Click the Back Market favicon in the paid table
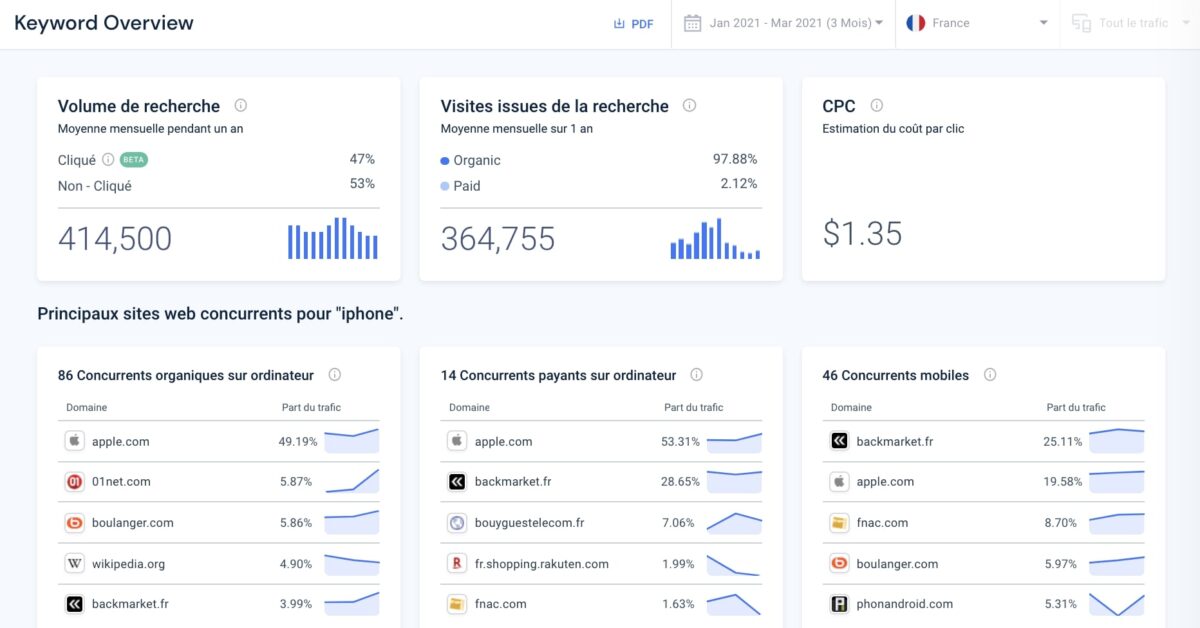Image resolution: width=1200 pixels, height=628 pixels. pyautogui.click(x=457, y=482)
